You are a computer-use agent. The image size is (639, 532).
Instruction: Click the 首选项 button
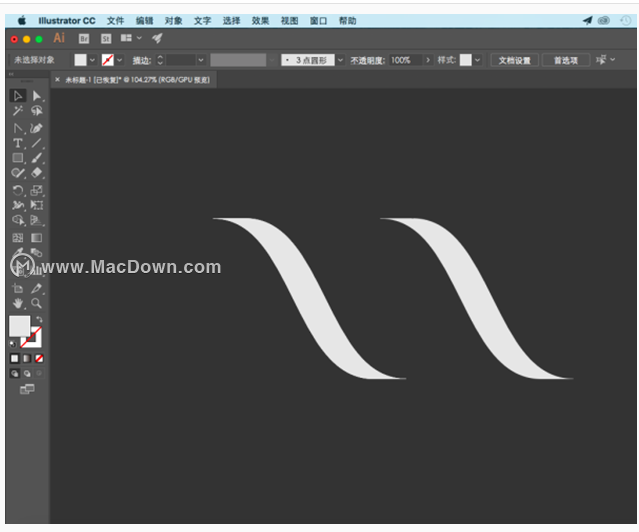click(566, 60)
